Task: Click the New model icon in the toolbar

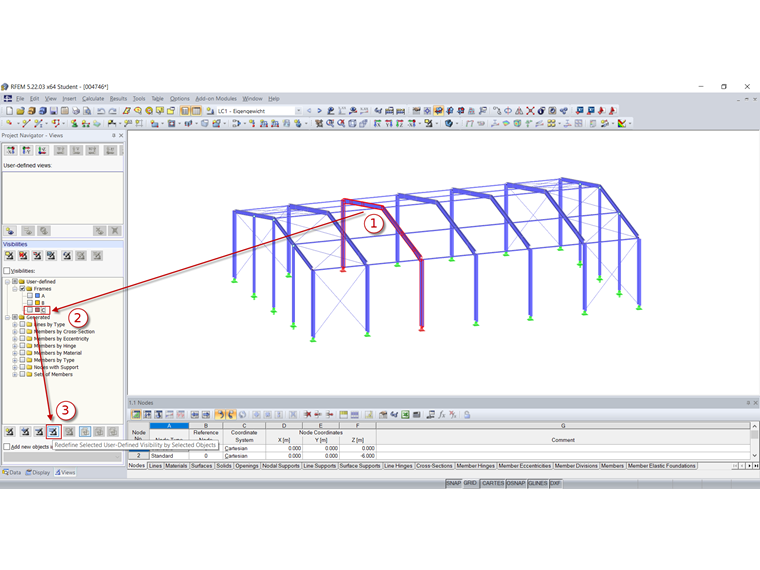Action: coord(9,111)
